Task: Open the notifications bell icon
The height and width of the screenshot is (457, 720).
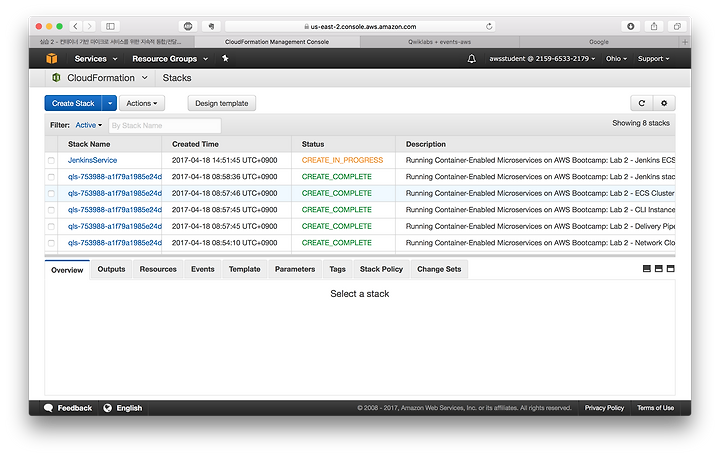Action: click(471, 59)
